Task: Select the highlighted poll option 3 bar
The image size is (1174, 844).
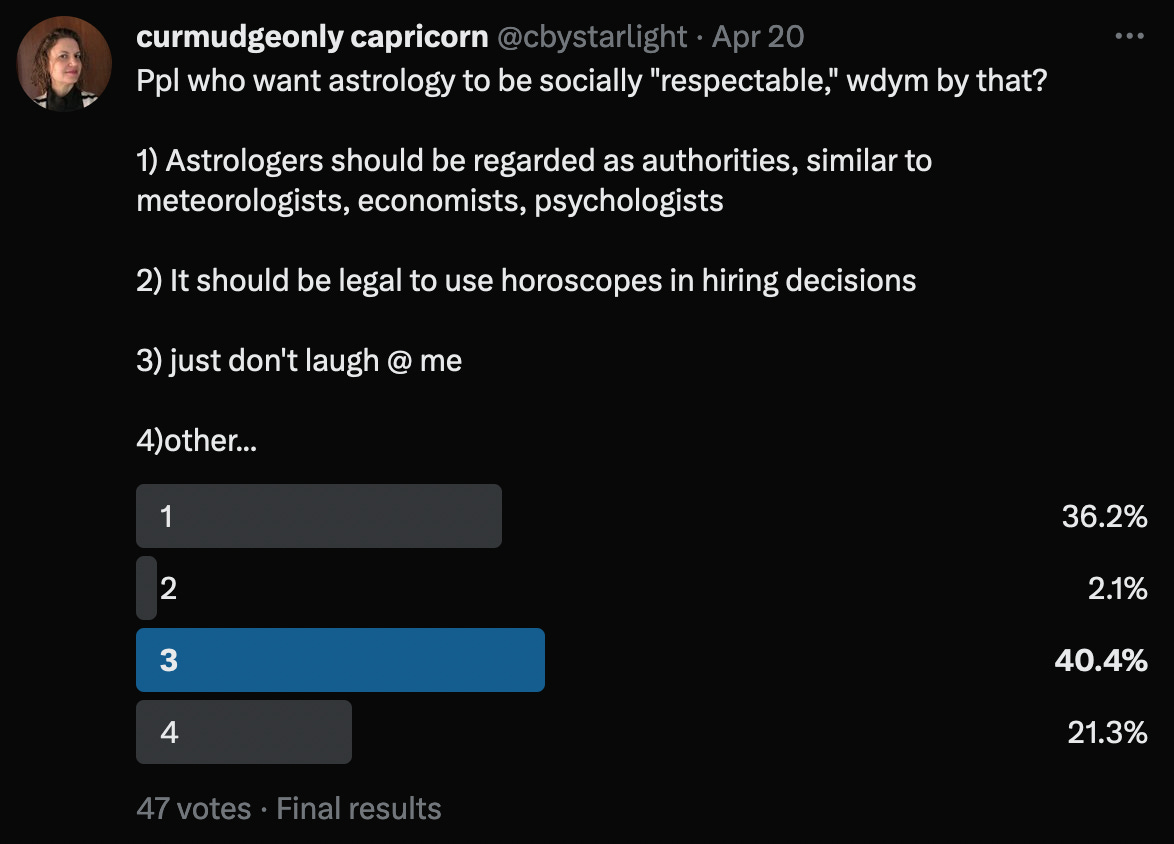Action: [x=340, y=660]
